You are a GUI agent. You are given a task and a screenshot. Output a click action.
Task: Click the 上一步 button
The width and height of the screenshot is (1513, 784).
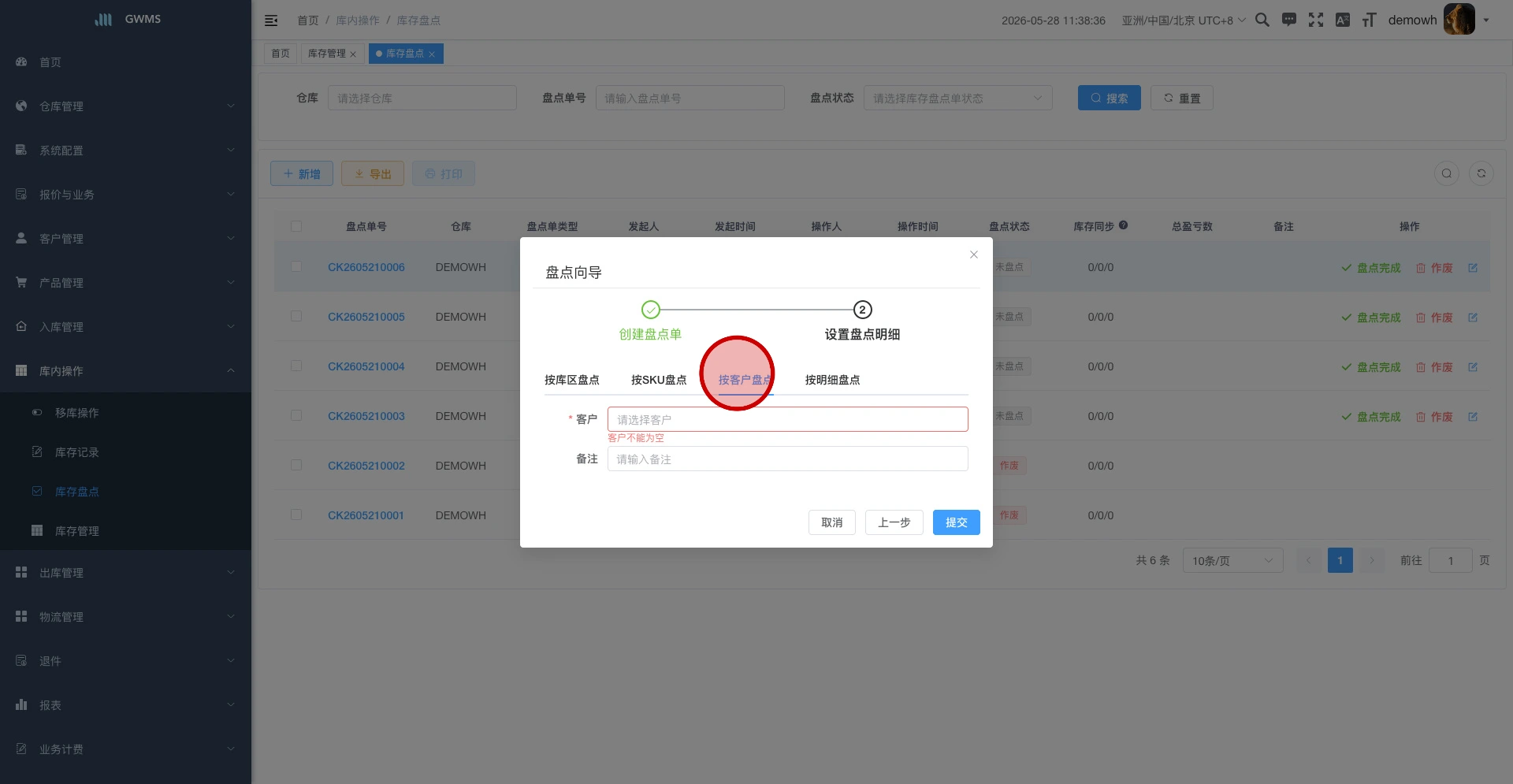click(x=894, y=522)
